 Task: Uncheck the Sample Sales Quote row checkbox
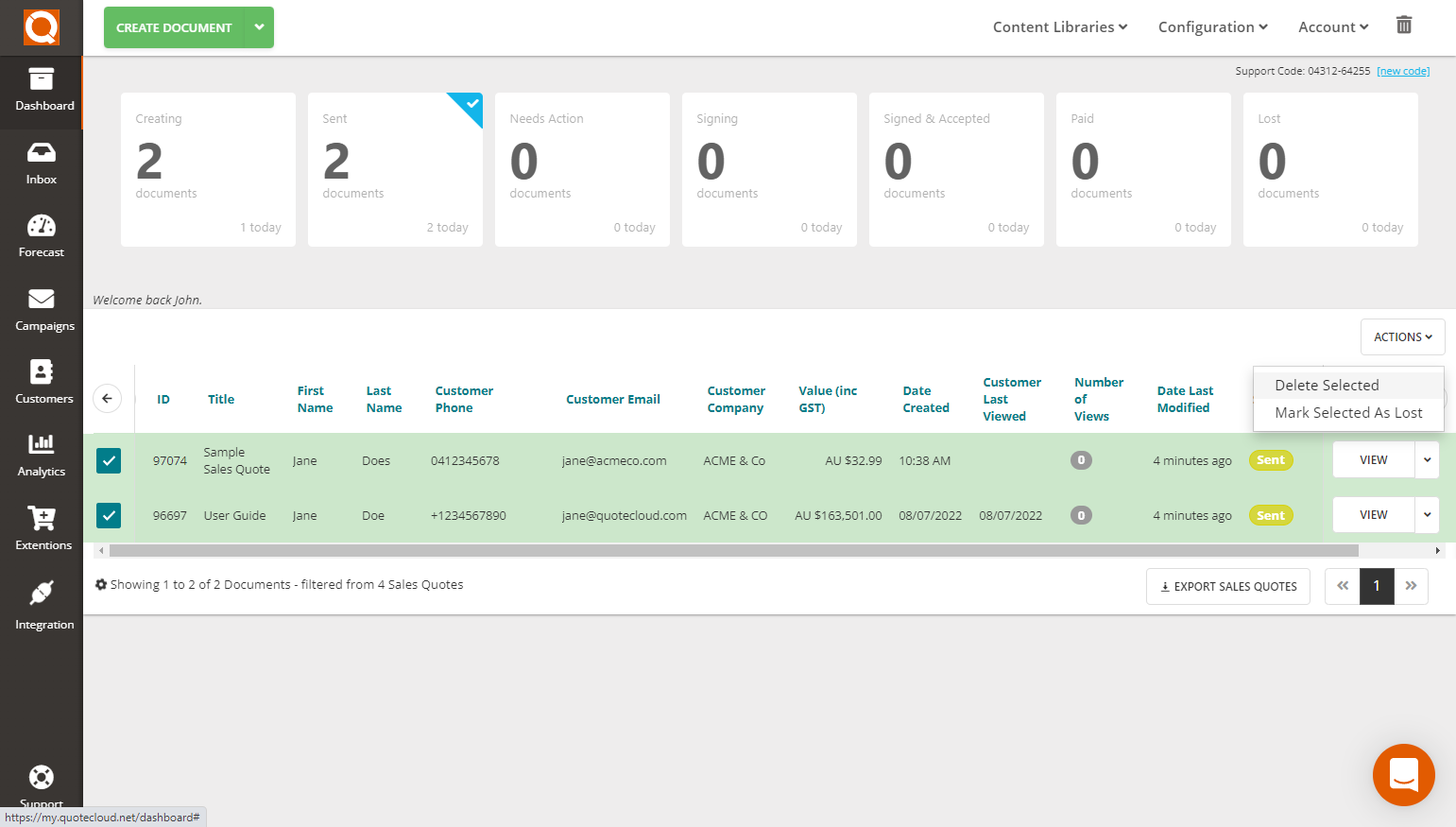(x=108, y=460)
